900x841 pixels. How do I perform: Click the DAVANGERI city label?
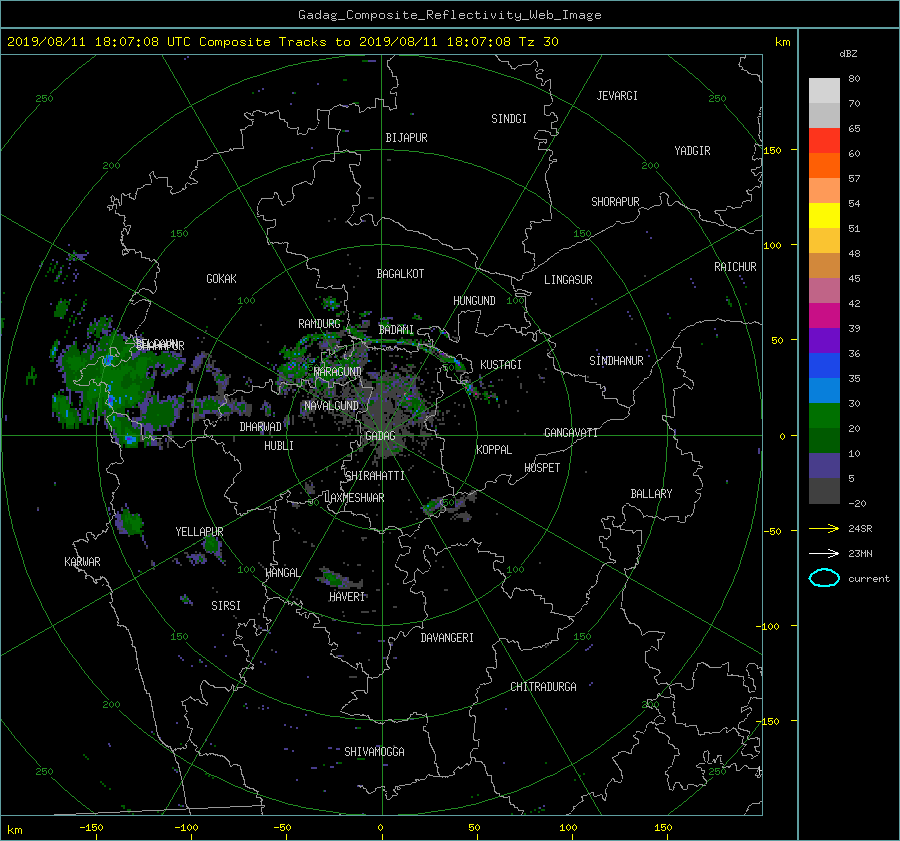pyautogui.click(x=447, y=638)
